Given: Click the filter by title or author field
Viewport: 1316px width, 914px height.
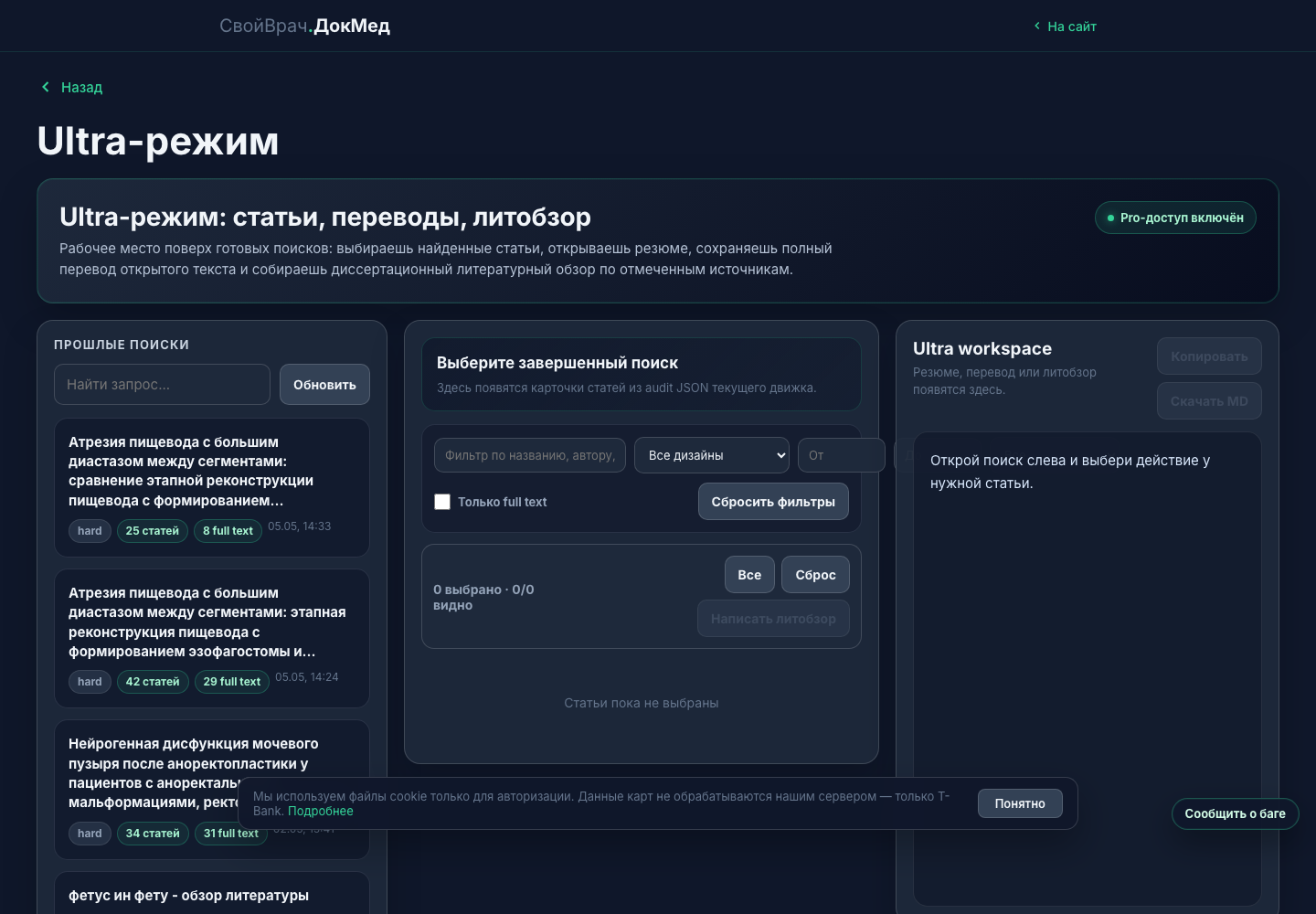Looking at the screenshot, I should (530, 455).
